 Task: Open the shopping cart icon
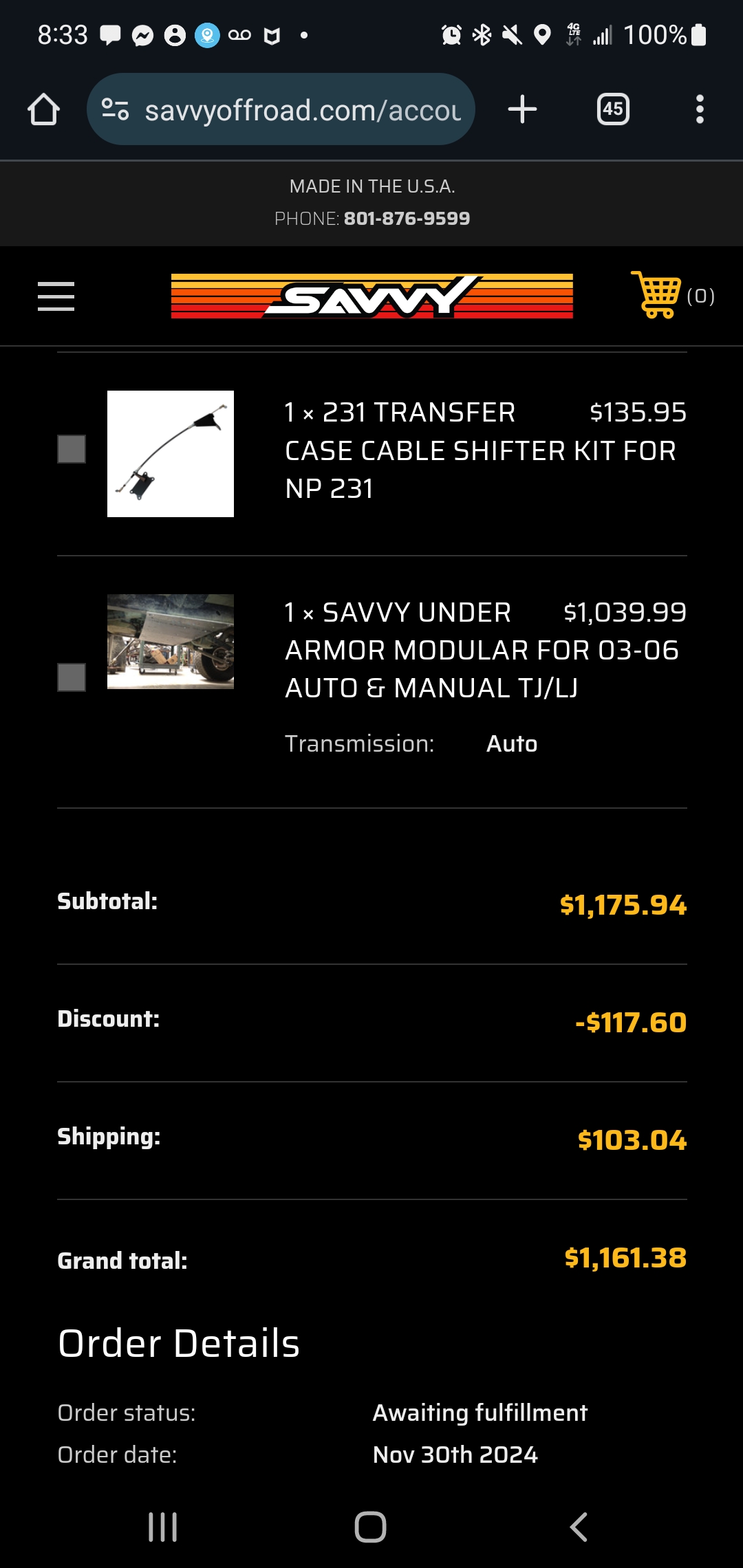[x=656, y=295]
